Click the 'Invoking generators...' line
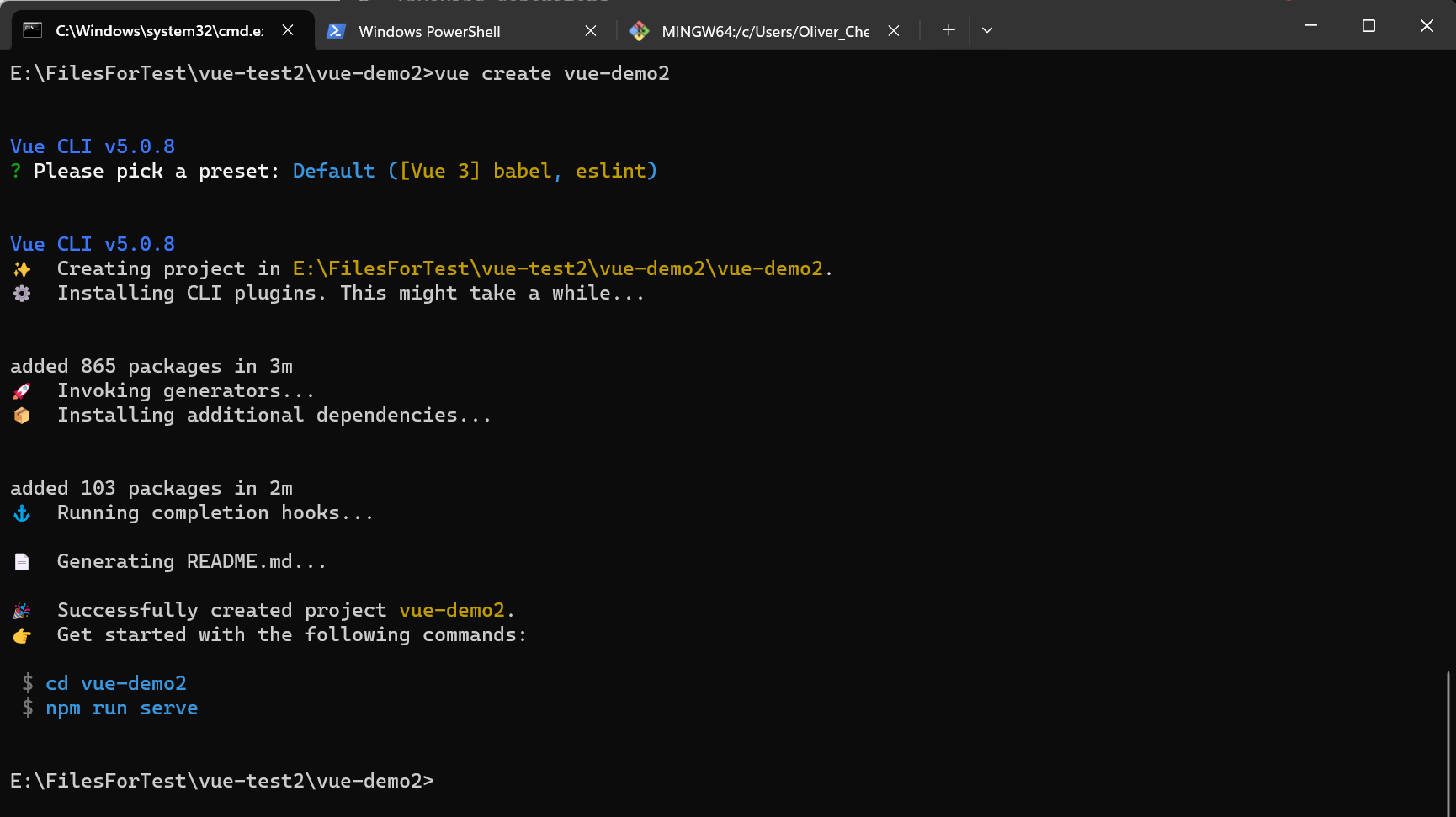Screen dimensions: 1456x817 click(186, 390)
